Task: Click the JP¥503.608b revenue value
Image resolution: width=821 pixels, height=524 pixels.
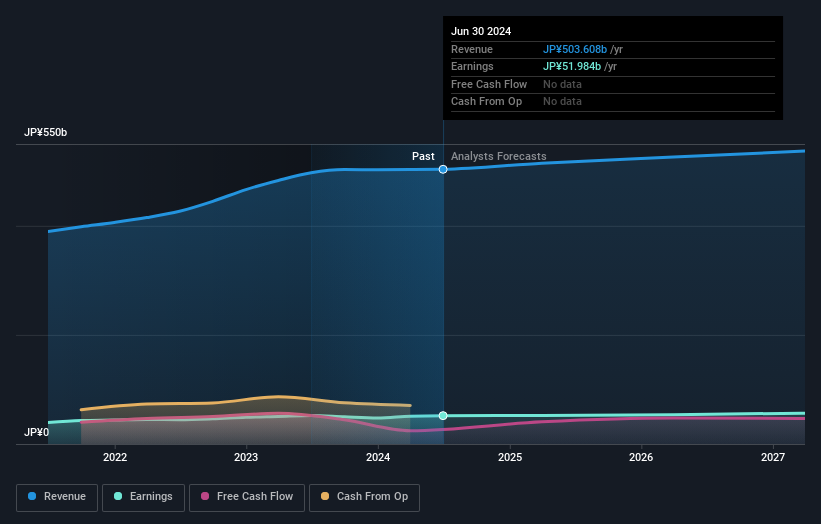Action: pyautogui.click(x=574, y=49)
